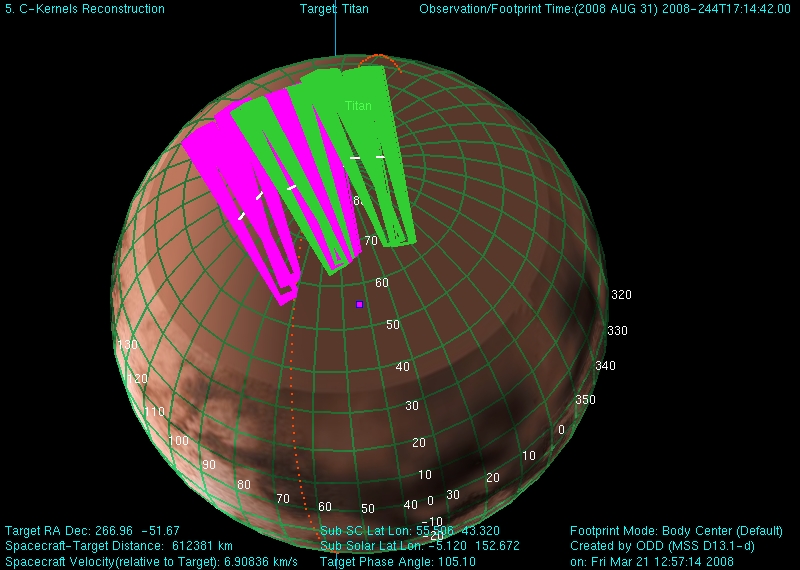800x570 pixels.
Task: Click latitude label "60" above the magenta square
Action: click(x=382, y=282)
